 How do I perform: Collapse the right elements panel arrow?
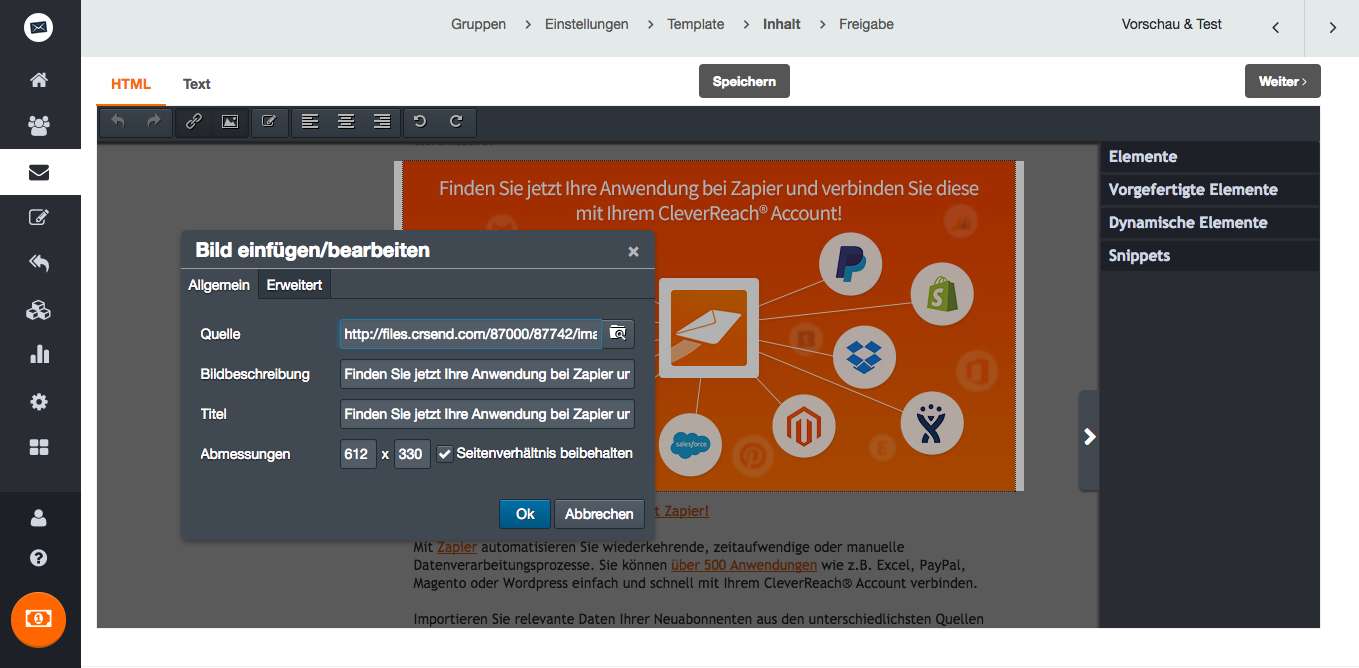pos(1089,437)
